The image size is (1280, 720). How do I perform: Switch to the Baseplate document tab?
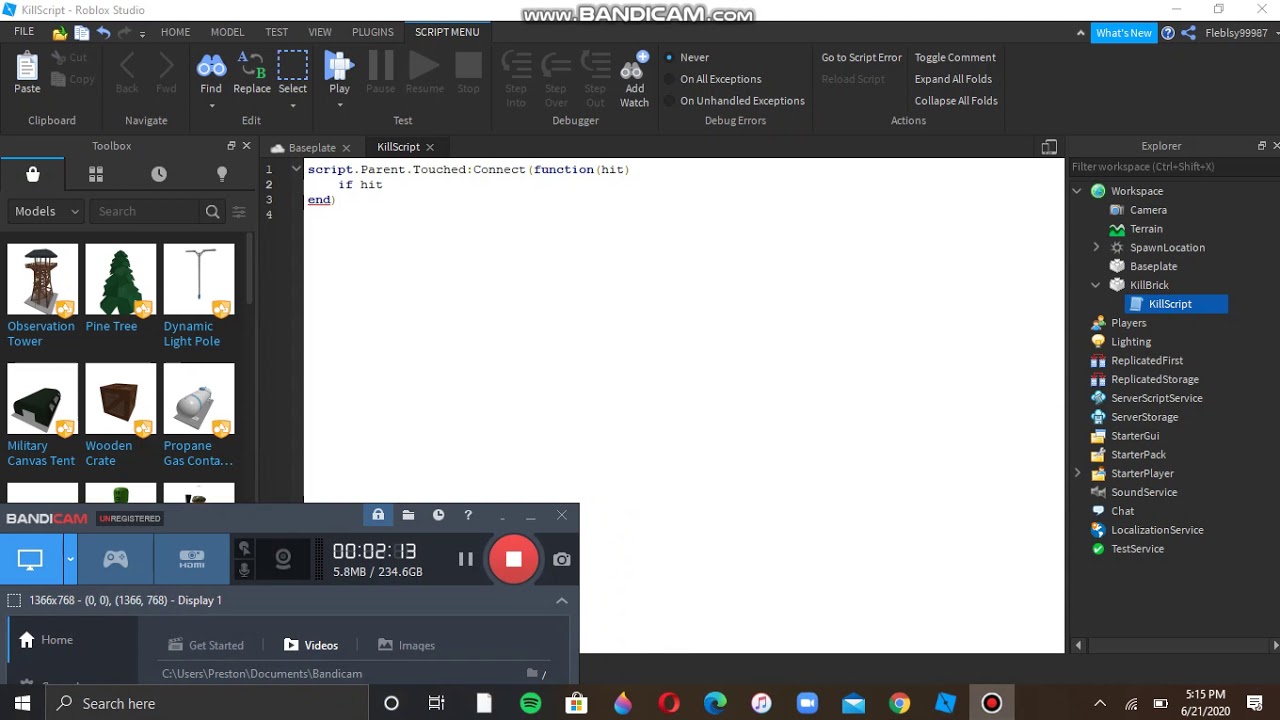point(311,147)
